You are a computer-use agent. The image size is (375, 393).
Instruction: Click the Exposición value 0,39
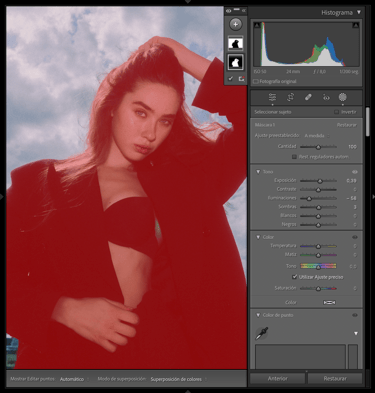coord(351,181)
